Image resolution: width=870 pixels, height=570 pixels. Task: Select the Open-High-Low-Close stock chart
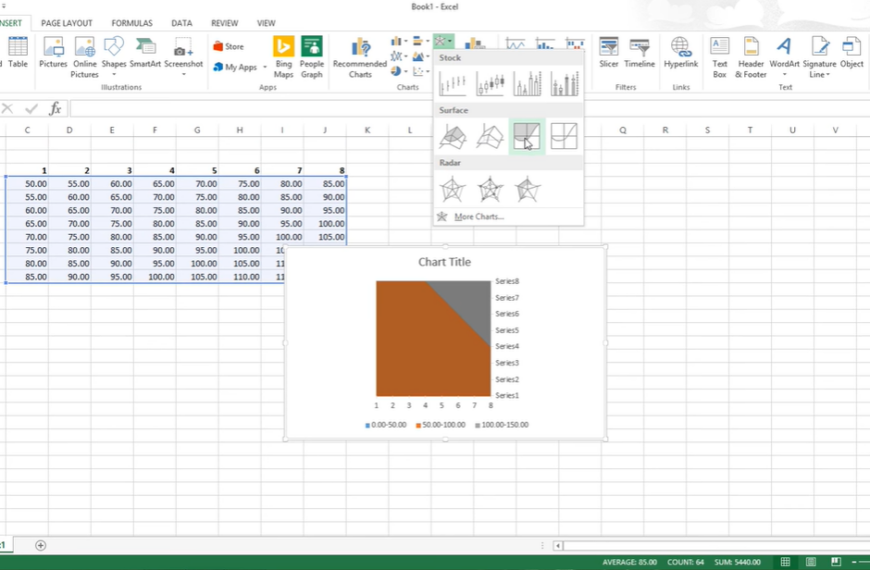(x=490, y=83)
